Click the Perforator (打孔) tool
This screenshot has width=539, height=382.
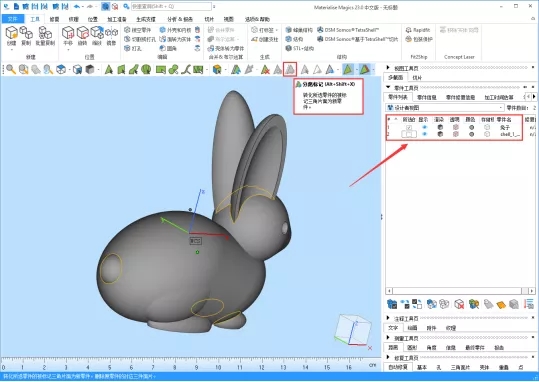pyautogui.click(x=133, y=48)
